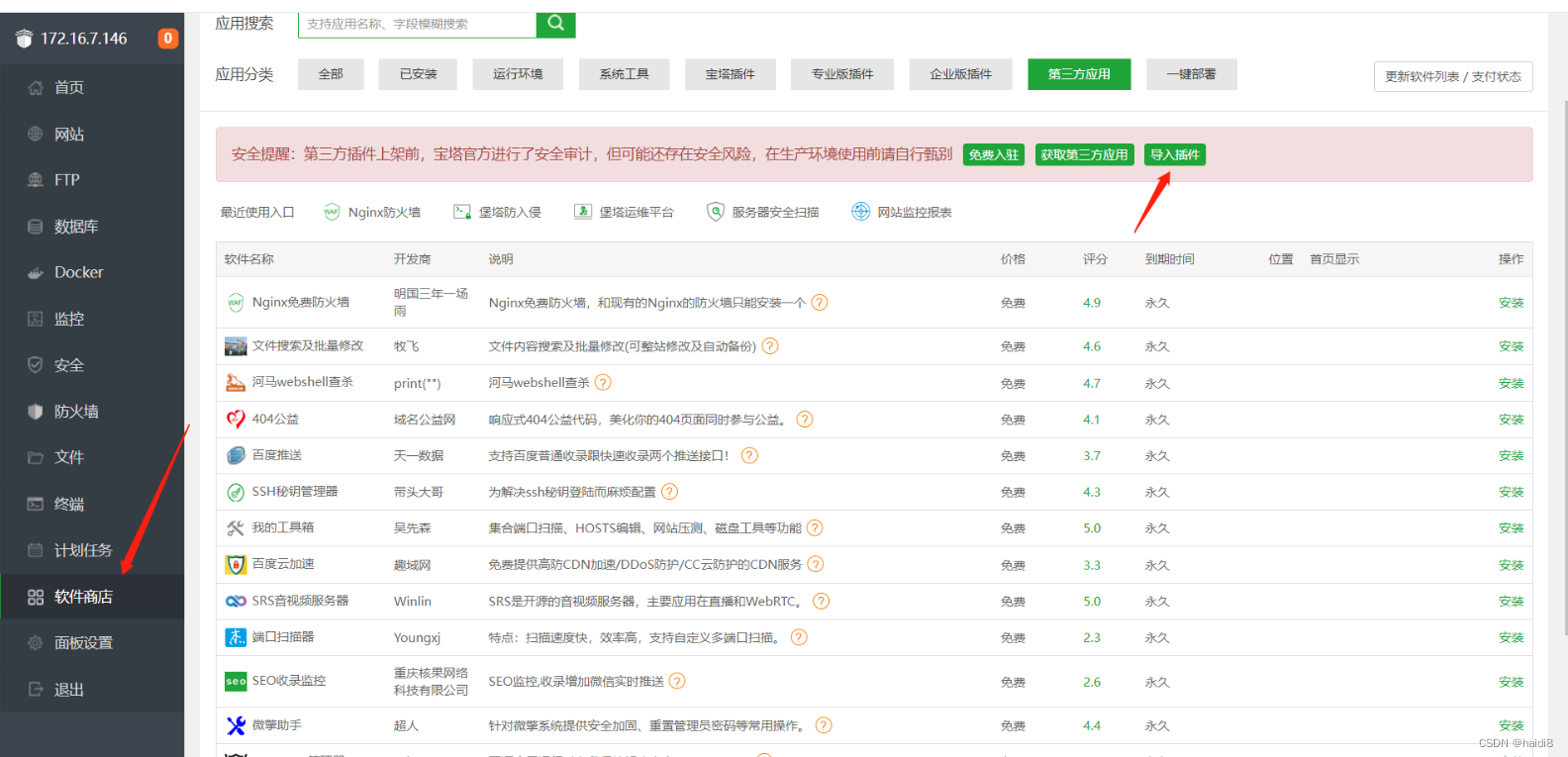The image size is (1568, 757).
Task: Click 安装 for 端口扫描器
Action: coord(1511,638)
